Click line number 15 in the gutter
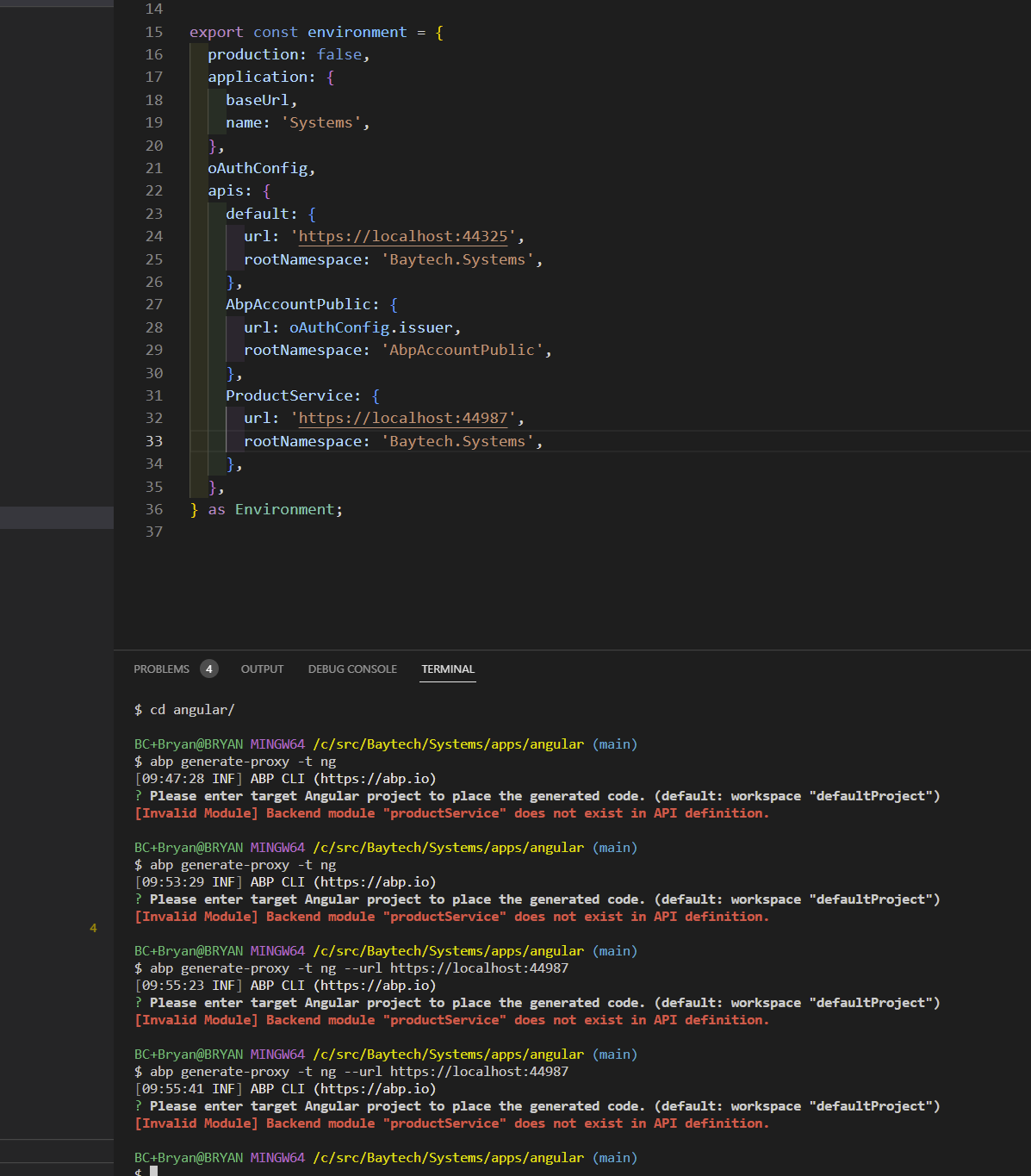This screenshot has height=1176, width=1031. pyautogui.click(x=154, y=32)
